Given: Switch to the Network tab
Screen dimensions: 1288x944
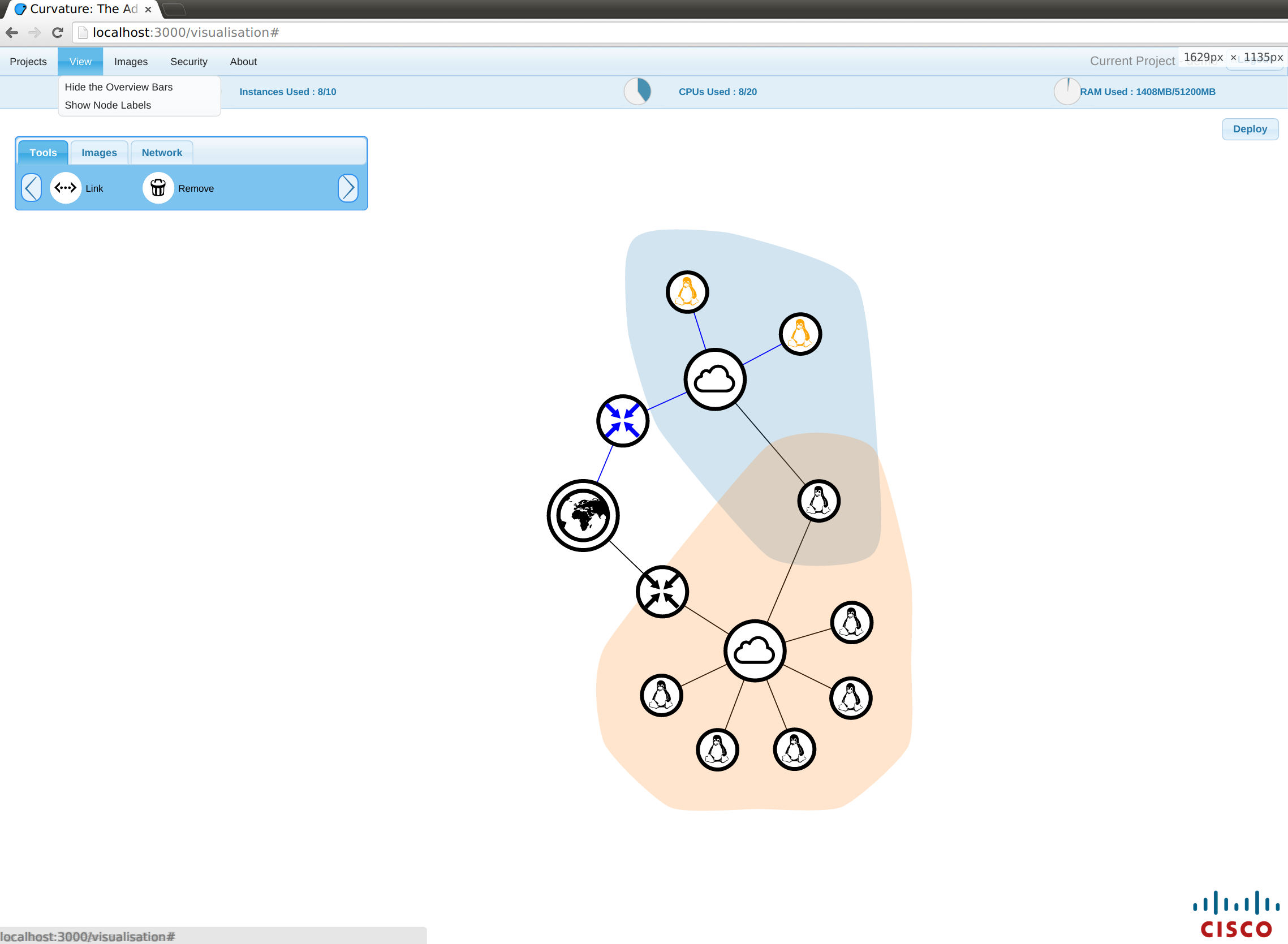Looking at the screenshot, I should point(162,153).
